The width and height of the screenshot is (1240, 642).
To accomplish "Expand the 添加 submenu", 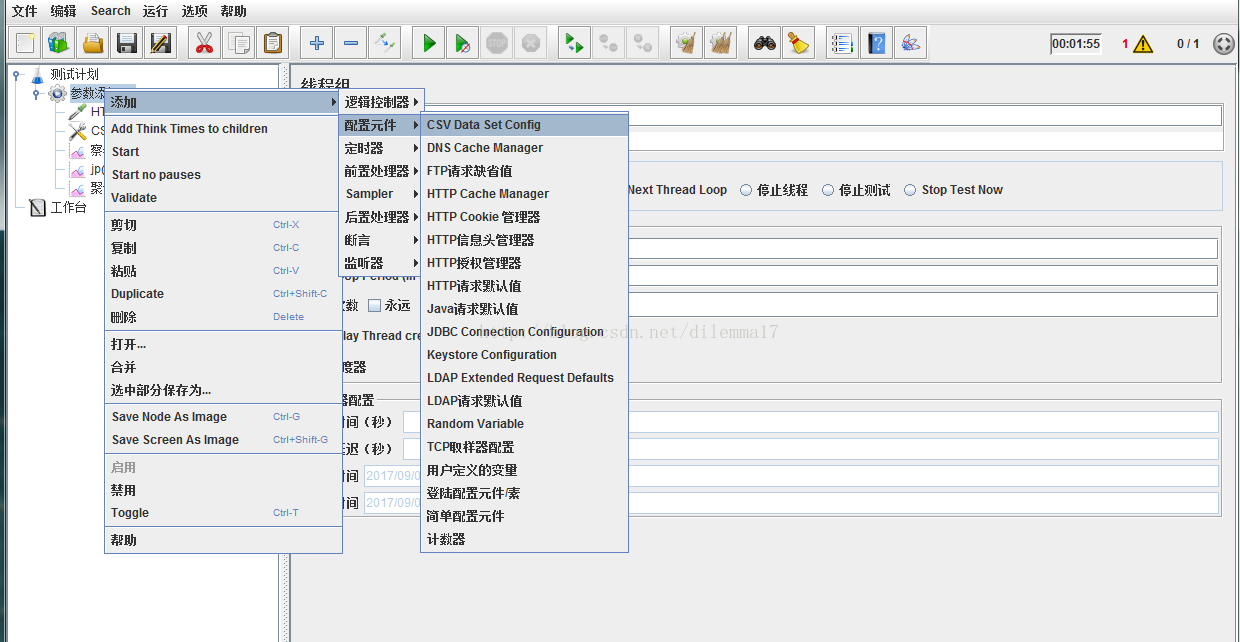I will pyautogui.click(x=224, y=102).
